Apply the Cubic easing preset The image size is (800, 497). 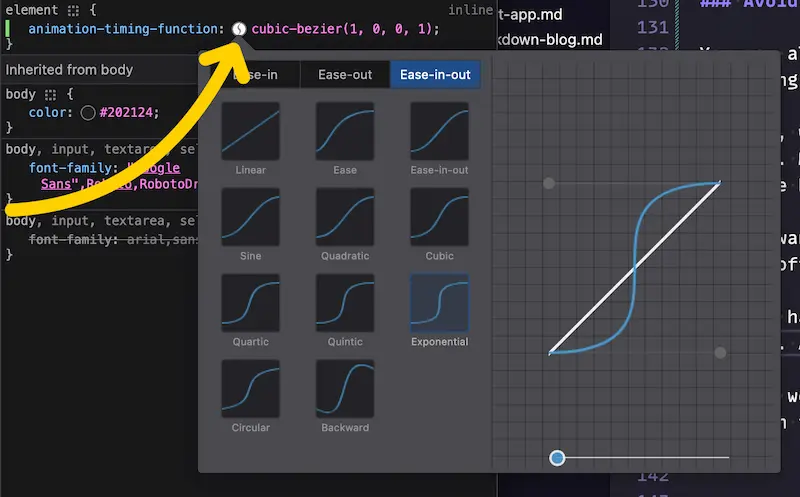click(439, 217)
